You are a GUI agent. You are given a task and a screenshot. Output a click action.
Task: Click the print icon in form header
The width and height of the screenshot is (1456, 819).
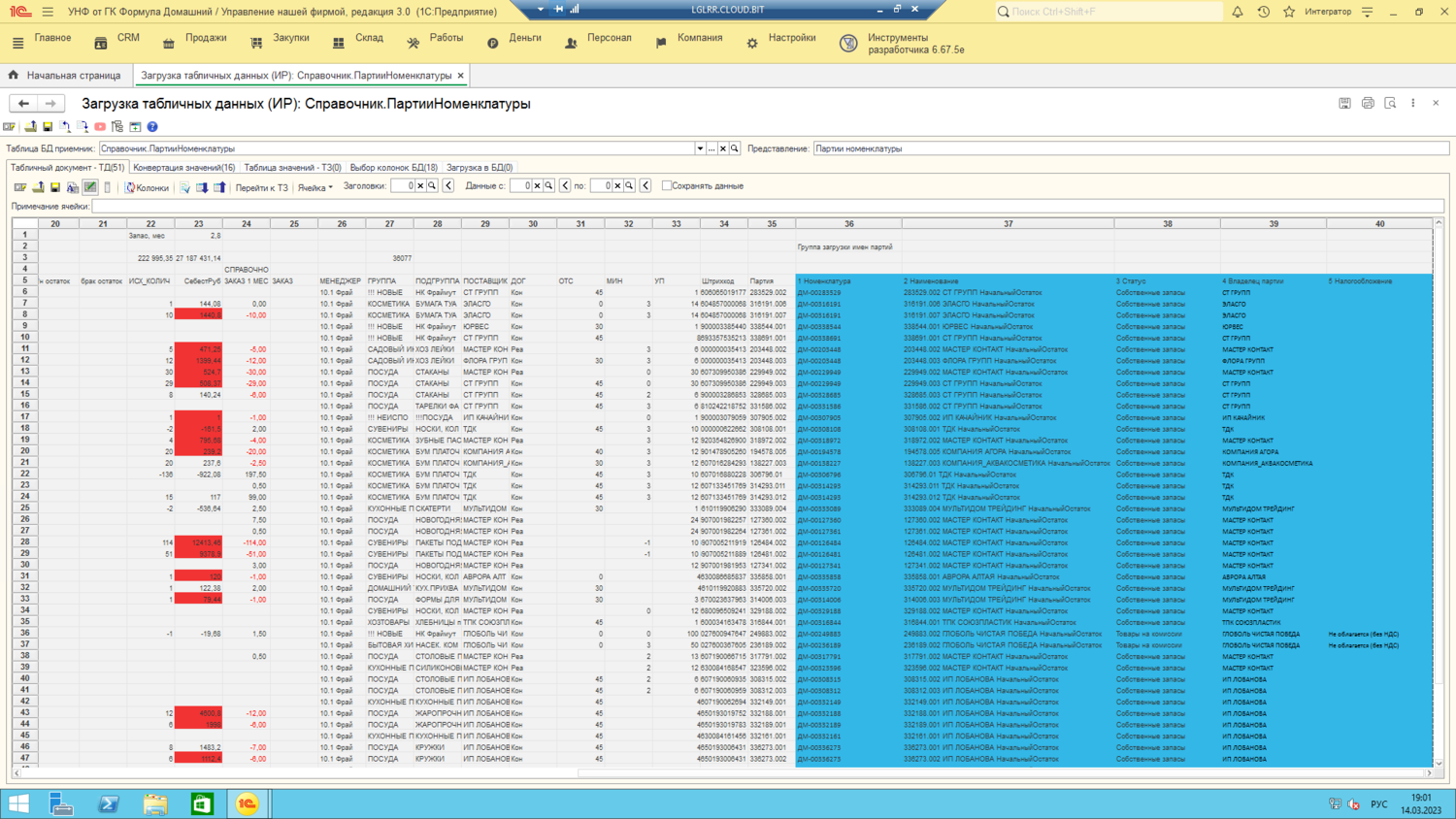click(1368, 103)
